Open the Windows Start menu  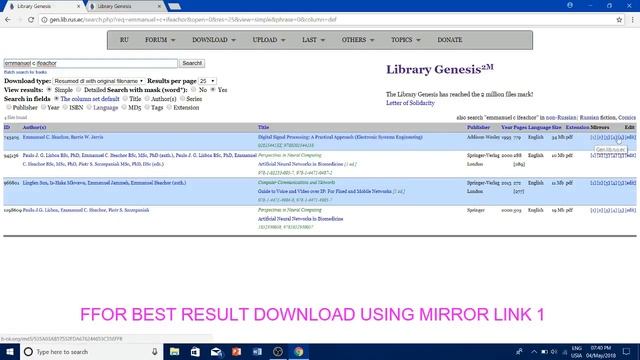[9, 351]
